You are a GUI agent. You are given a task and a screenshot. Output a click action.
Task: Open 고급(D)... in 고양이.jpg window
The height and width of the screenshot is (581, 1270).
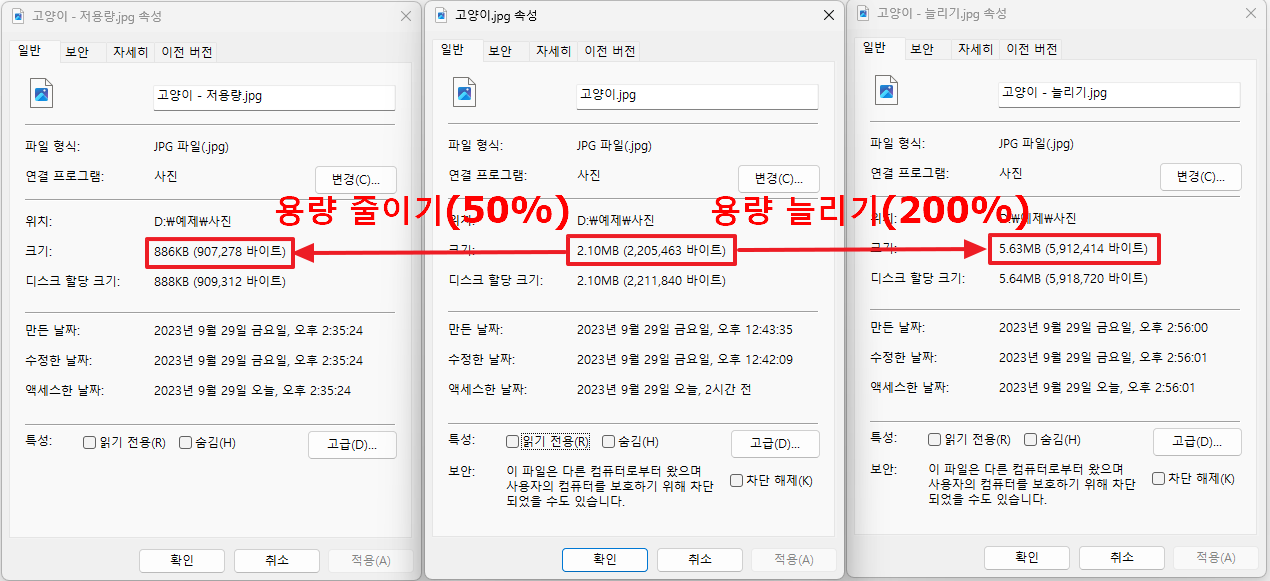pyautogui.click(x=776, y=444)
